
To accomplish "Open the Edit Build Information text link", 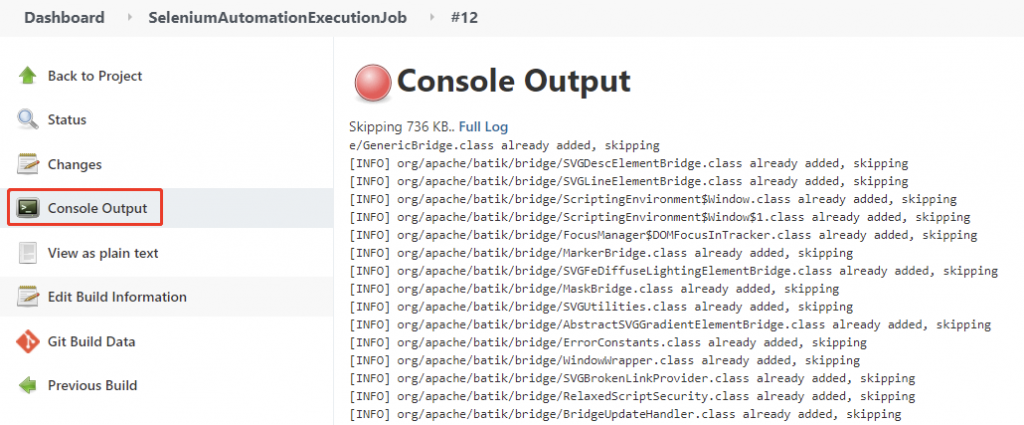I will [117, 297].
